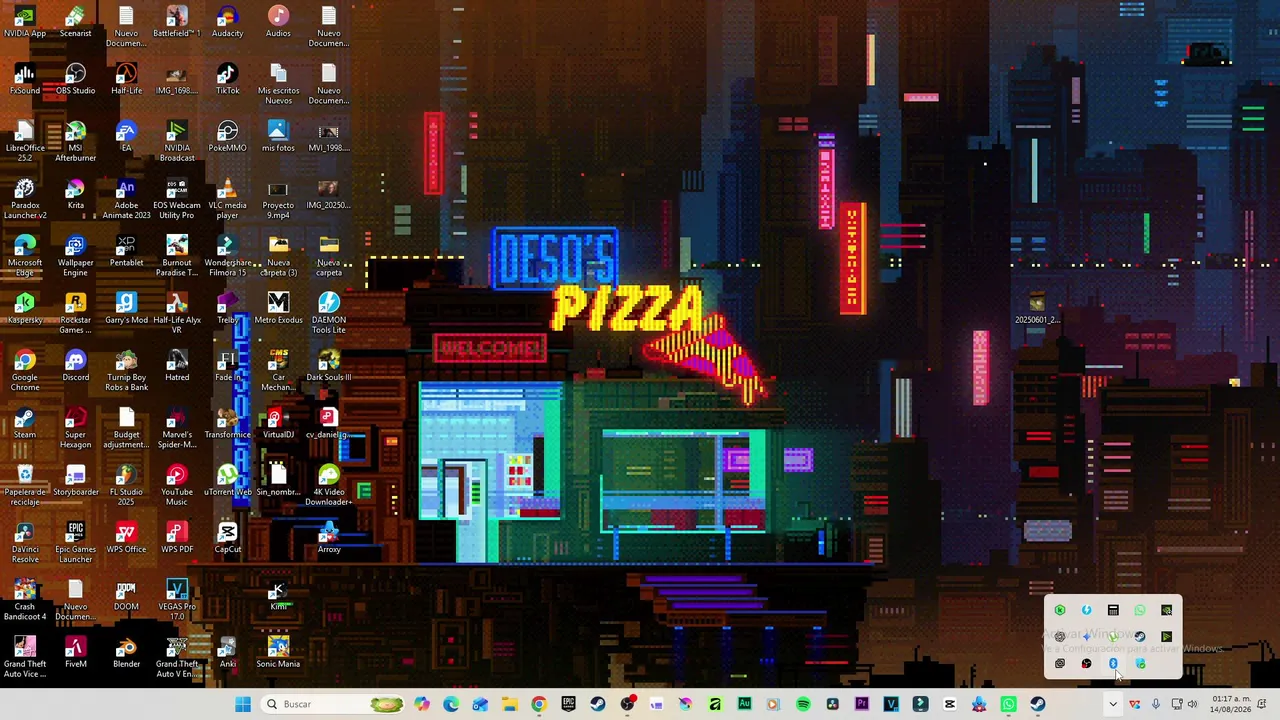1280x720 pixels.
Task: Select the Proyecto 9.mp4 video file
Action: 278,199
